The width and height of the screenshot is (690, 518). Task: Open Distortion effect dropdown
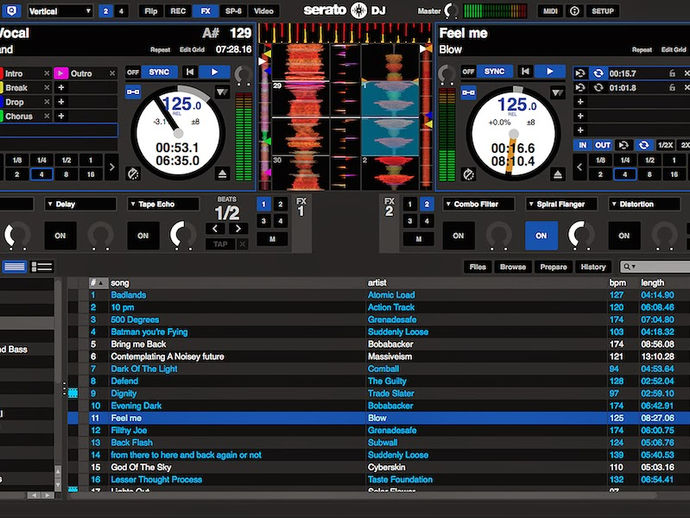click(x=644, y=204)
